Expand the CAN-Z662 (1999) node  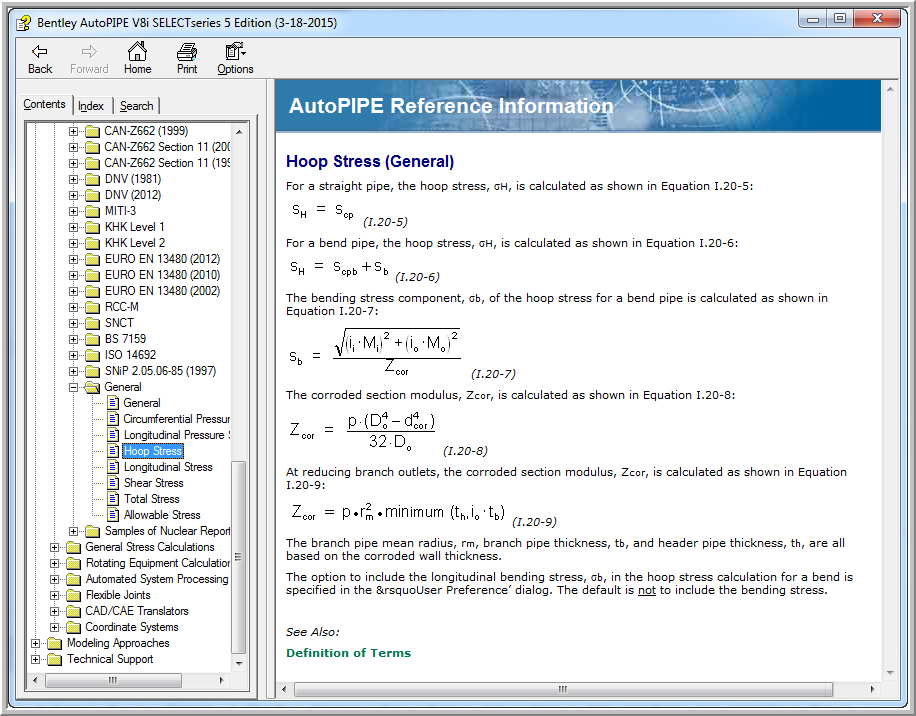[x=73, y=131]
